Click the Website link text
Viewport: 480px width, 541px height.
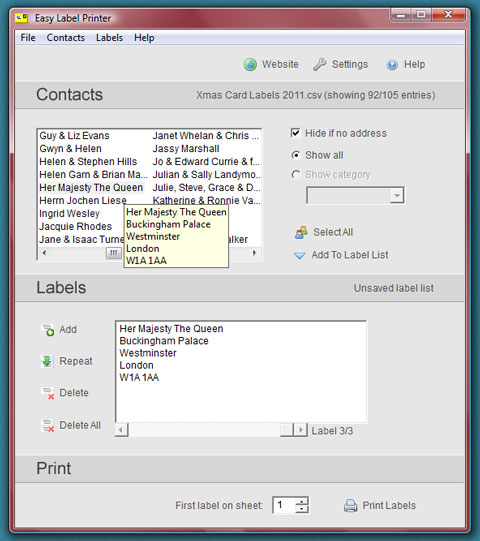[280, 65]
